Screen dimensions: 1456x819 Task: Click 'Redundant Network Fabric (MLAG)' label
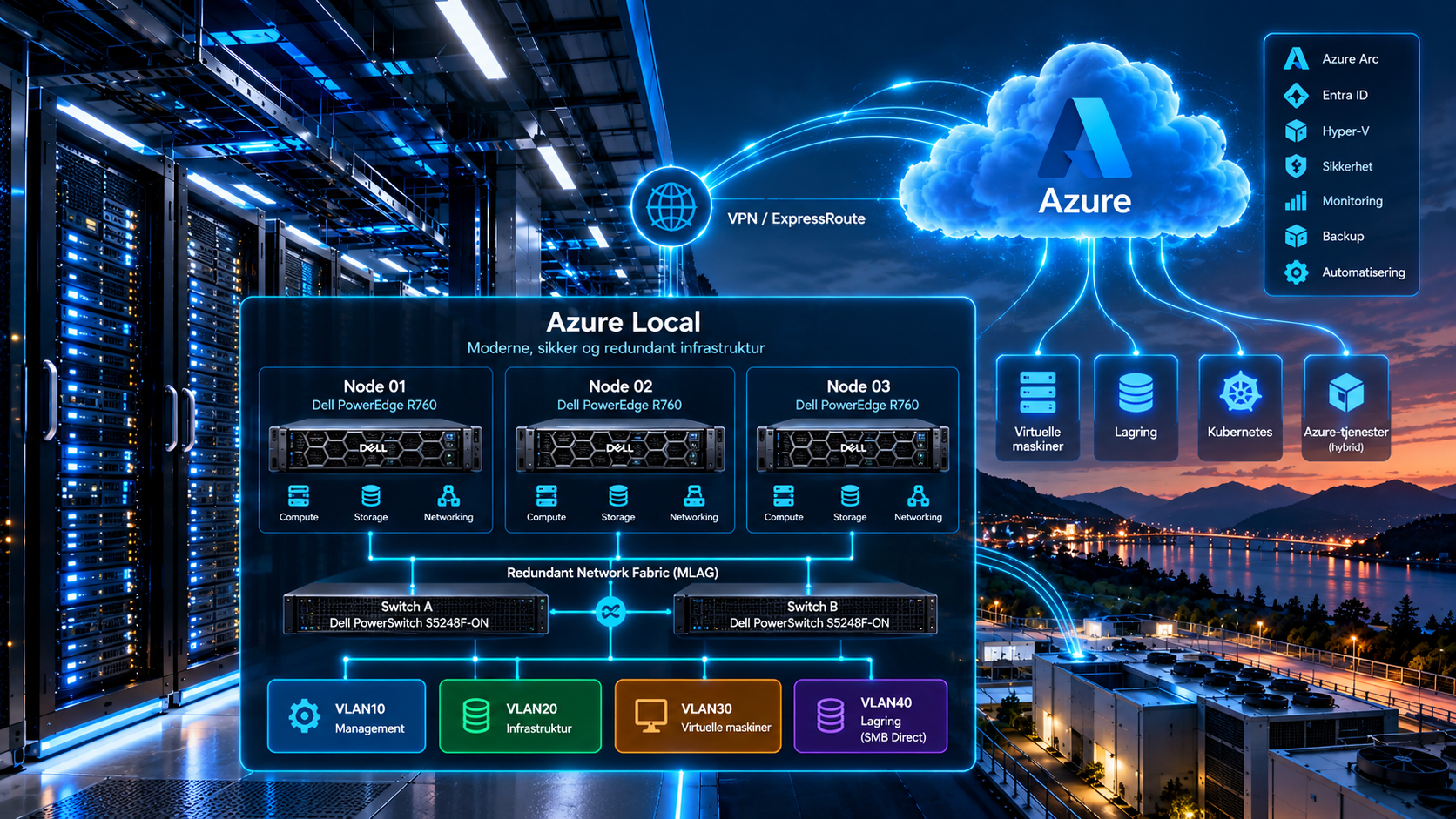tap(612, 573)
